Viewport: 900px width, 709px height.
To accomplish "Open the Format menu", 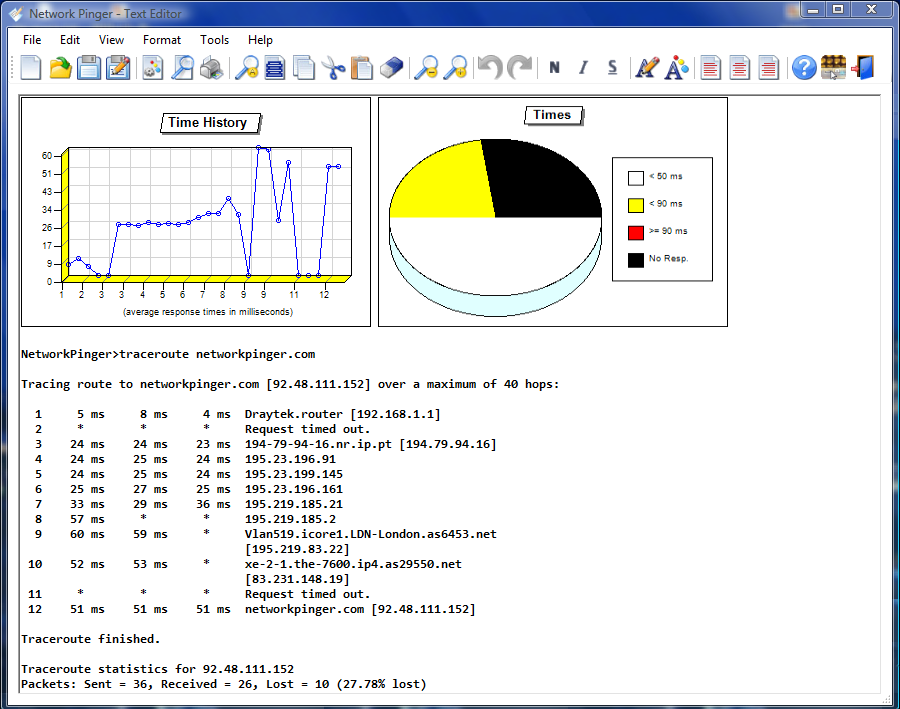I will [162, 40].
